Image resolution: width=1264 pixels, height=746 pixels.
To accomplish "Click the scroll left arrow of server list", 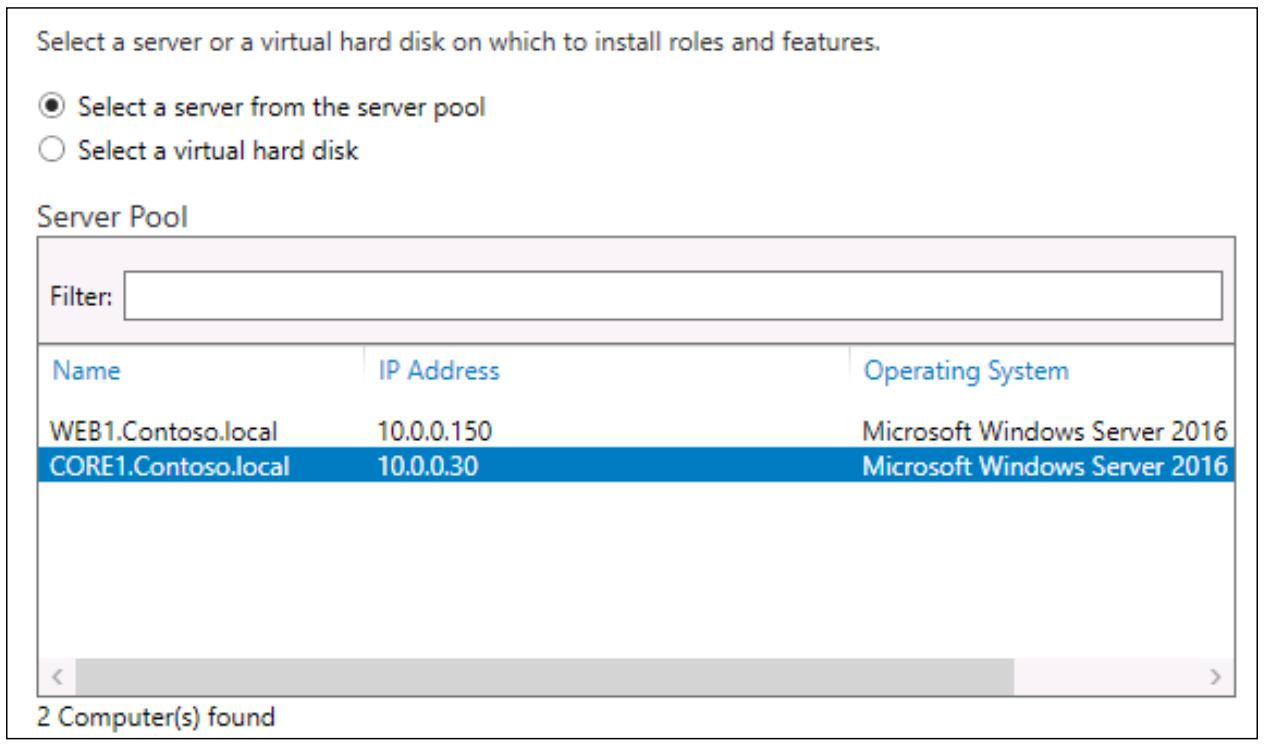I will coord(57,677).
